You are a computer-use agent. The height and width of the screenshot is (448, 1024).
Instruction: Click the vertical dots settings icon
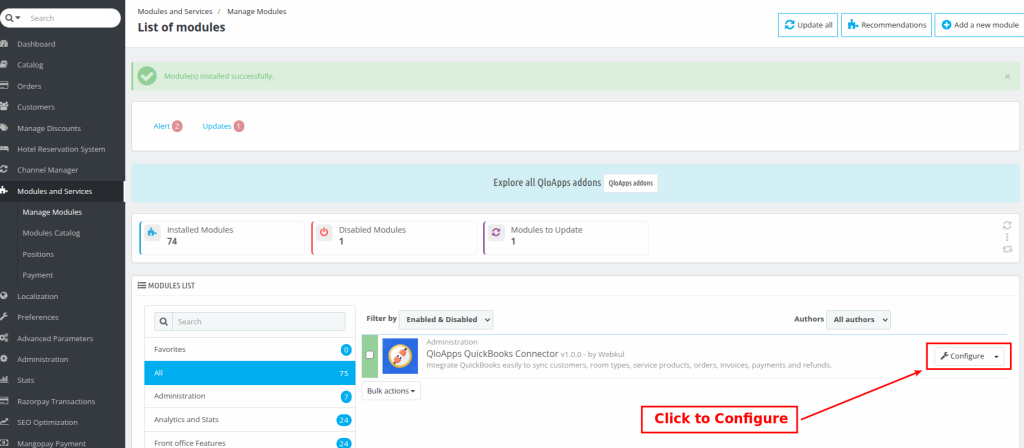pos(1007,237)
